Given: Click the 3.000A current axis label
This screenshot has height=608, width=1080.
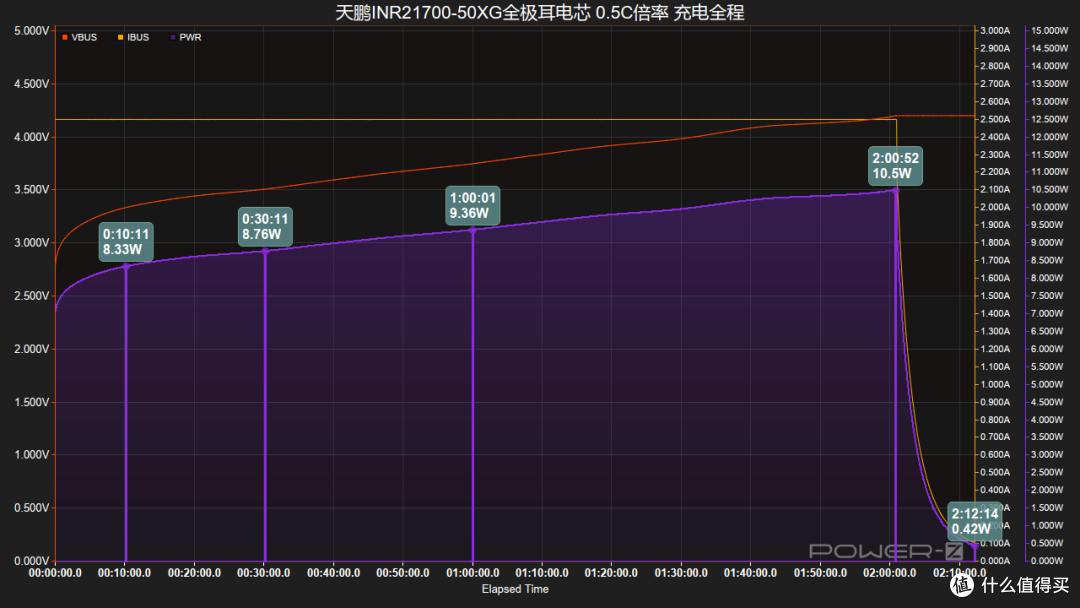Looking at the screenshot, I should 995,31.
